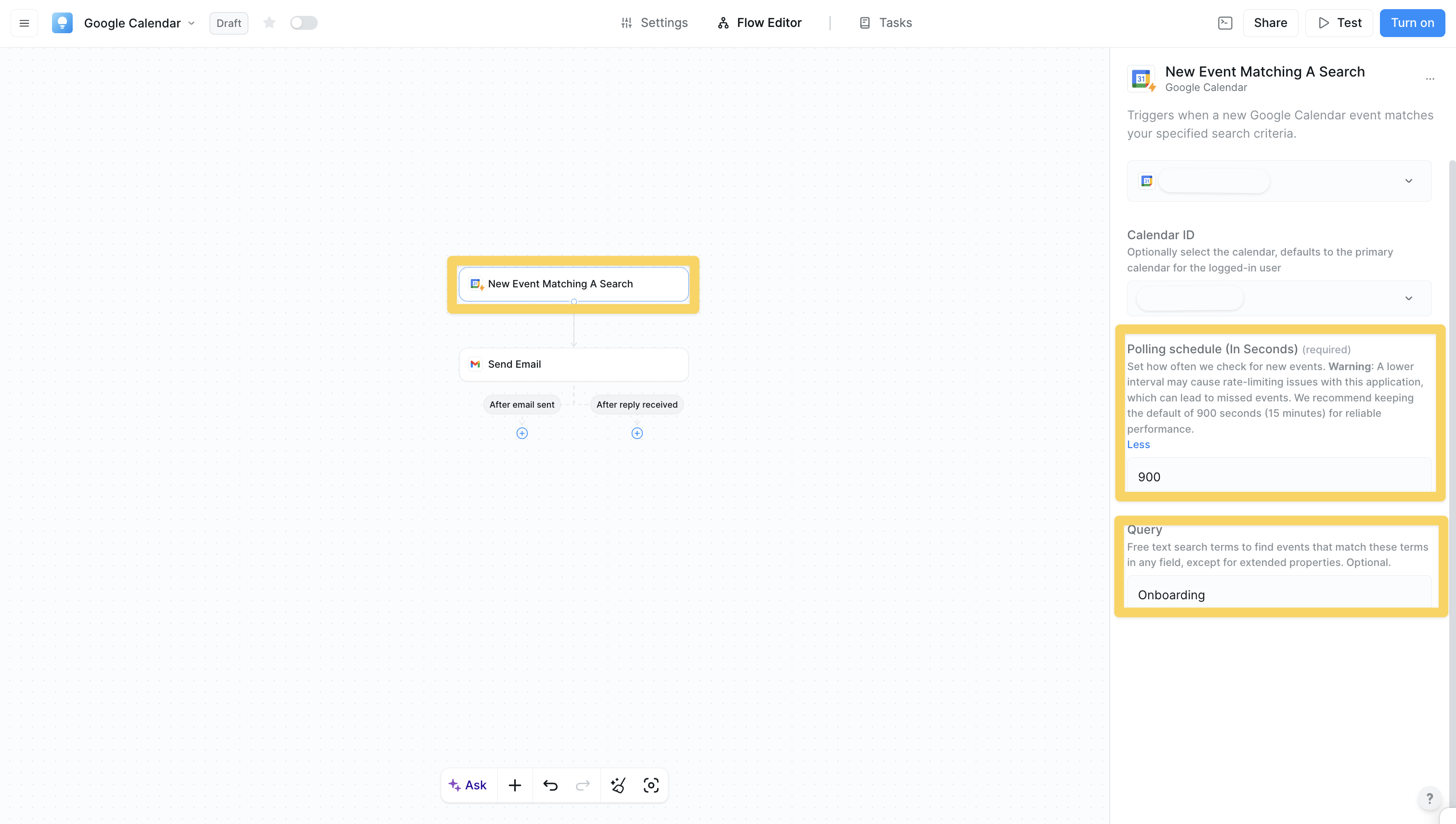Viewport: 1456px width, 824px height.
Task: Expand the Google Calendar account dropdown
Action: 1408,181
